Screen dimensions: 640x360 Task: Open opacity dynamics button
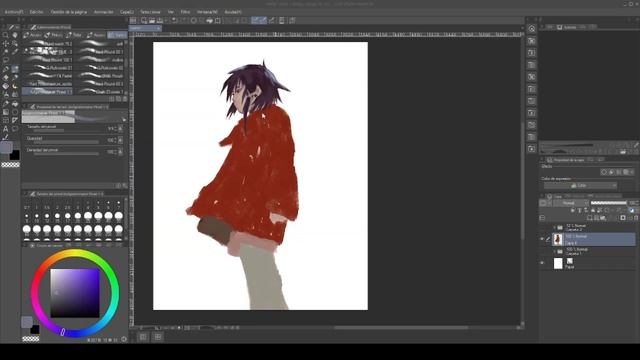(x=120, y=140)
